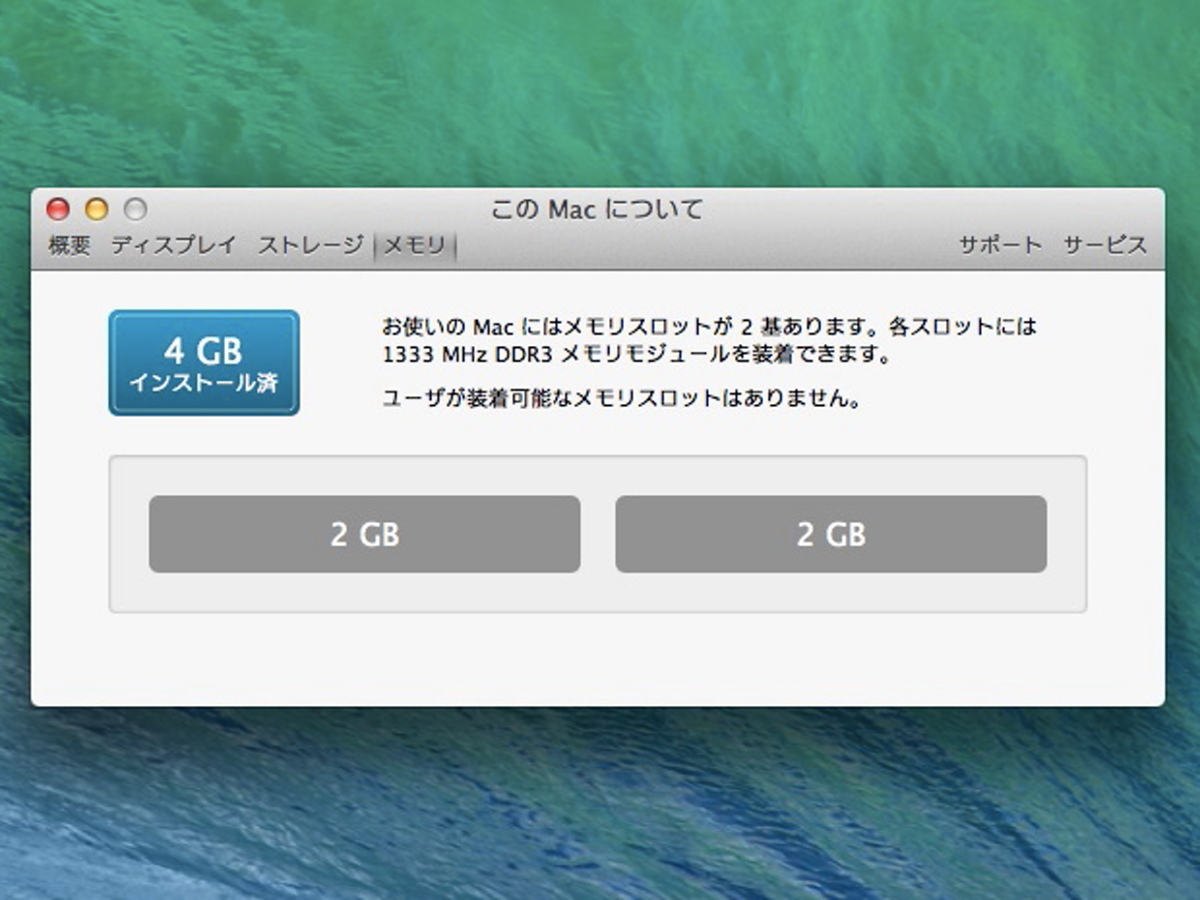Click empty toolbar space between メモリ and サポート

[x=700, y=245]
